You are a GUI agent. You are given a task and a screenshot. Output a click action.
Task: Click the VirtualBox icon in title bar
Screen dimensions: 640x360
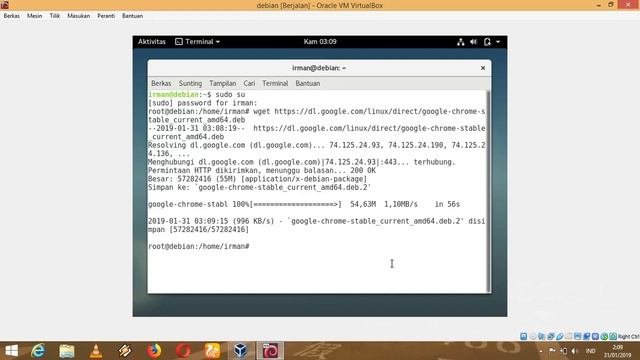pyautogui.click(x=4, y=5)
